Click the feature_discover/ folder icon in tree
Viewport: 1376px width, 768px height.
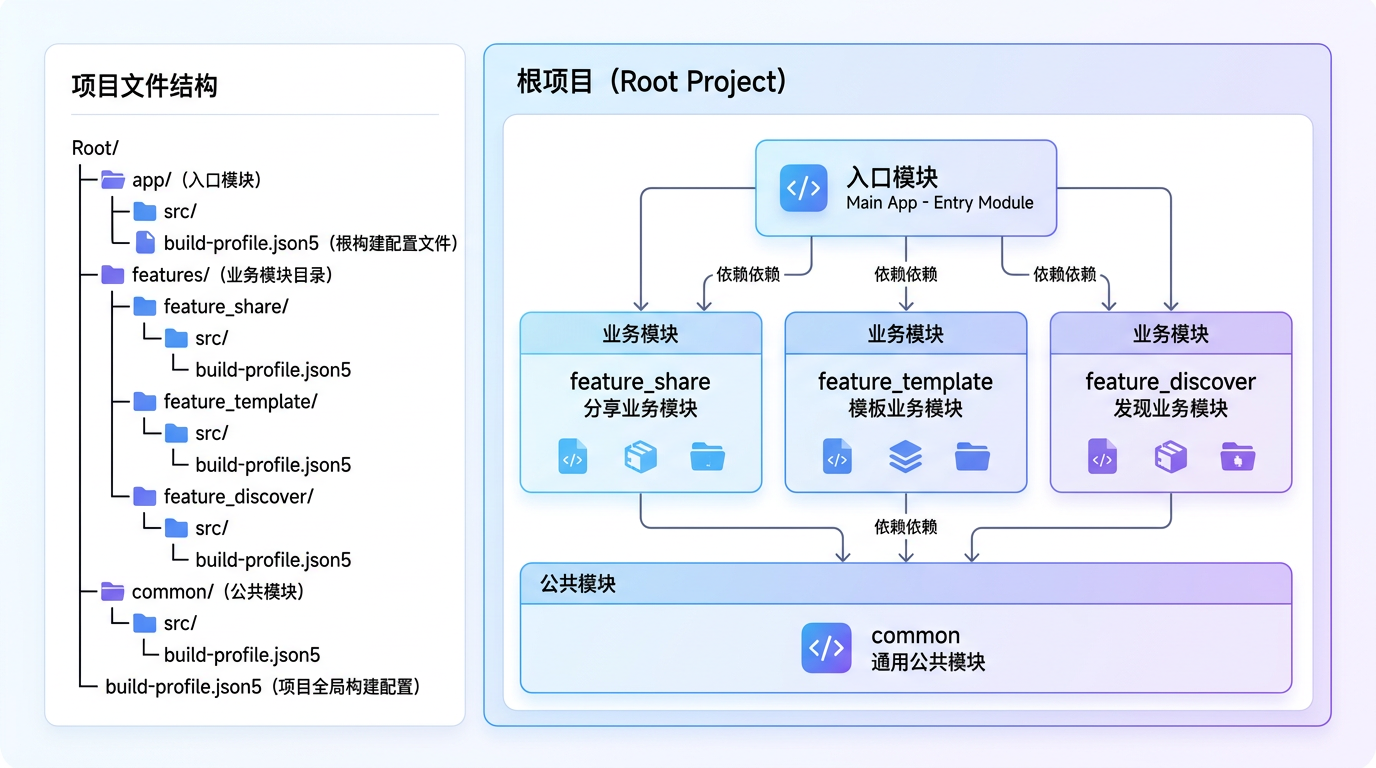point(145,496)
